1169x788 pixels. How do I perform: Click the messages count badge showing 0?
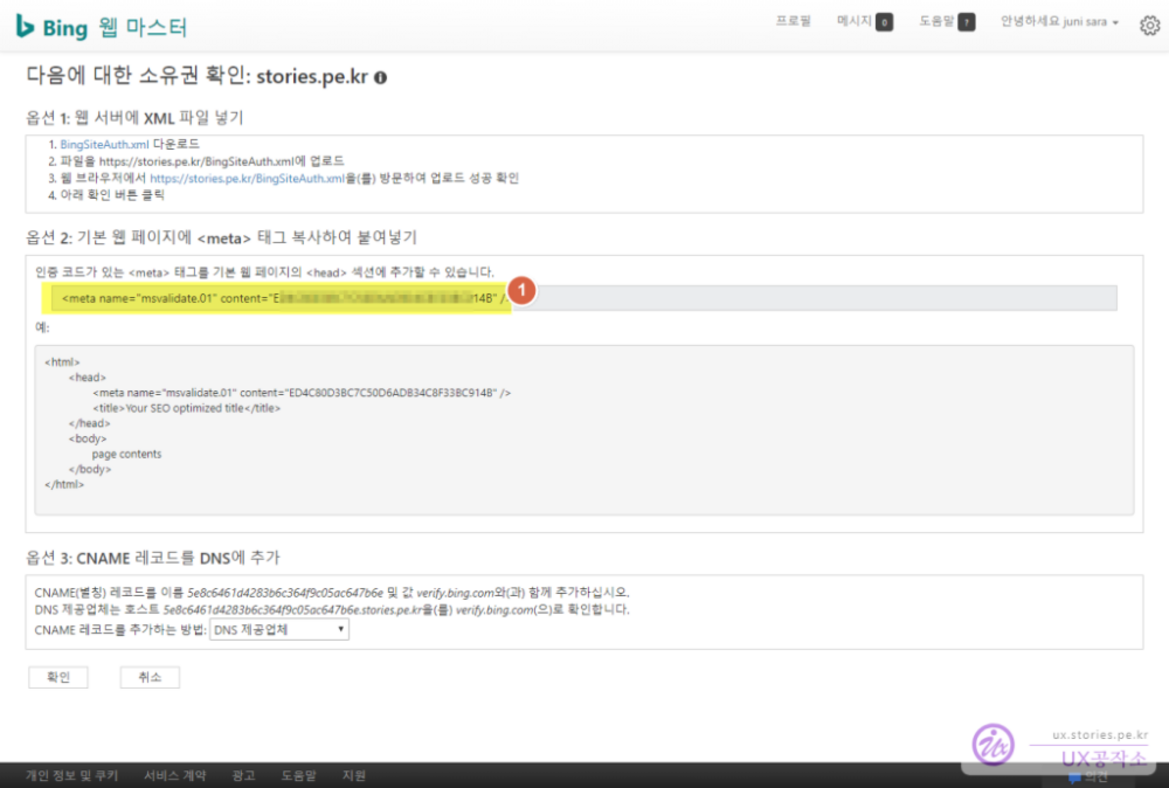coord(884,22)
